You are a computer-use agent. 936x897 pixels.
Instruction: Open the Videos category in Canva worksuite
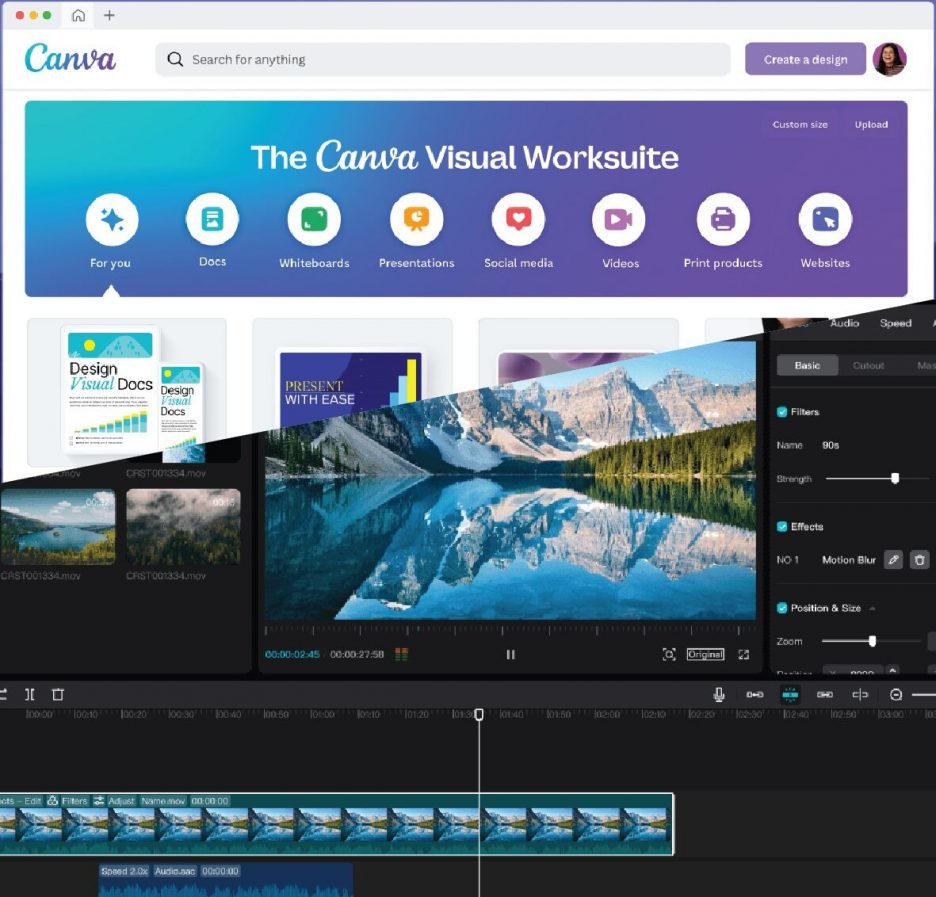(x=619, y=220)
